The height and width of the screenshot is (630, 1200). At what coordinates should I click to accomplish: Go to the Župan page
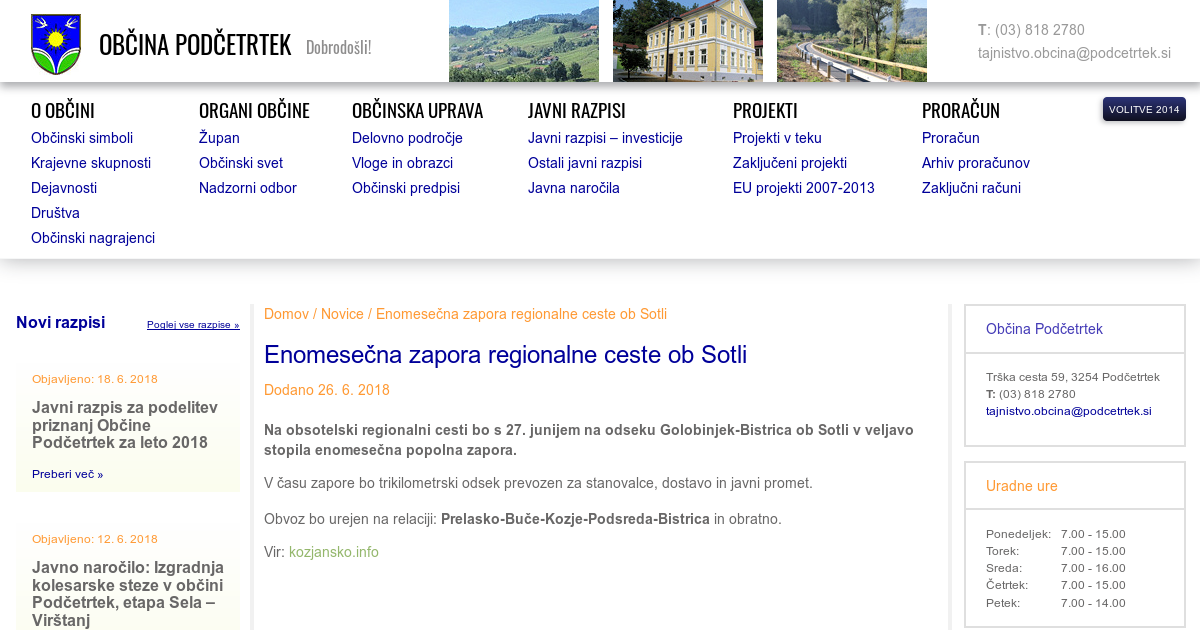point(219,138)
